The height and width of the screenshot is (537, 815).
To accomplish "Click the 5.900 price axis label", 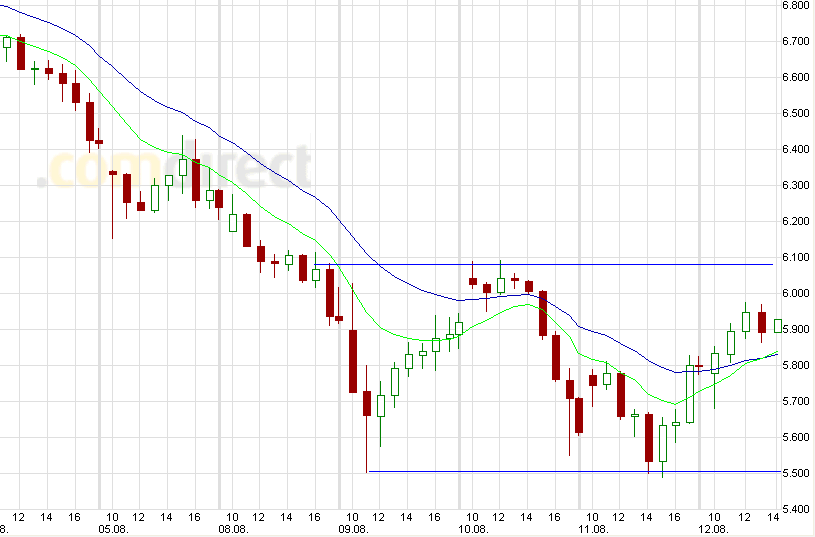I will [x=796, y=330].
